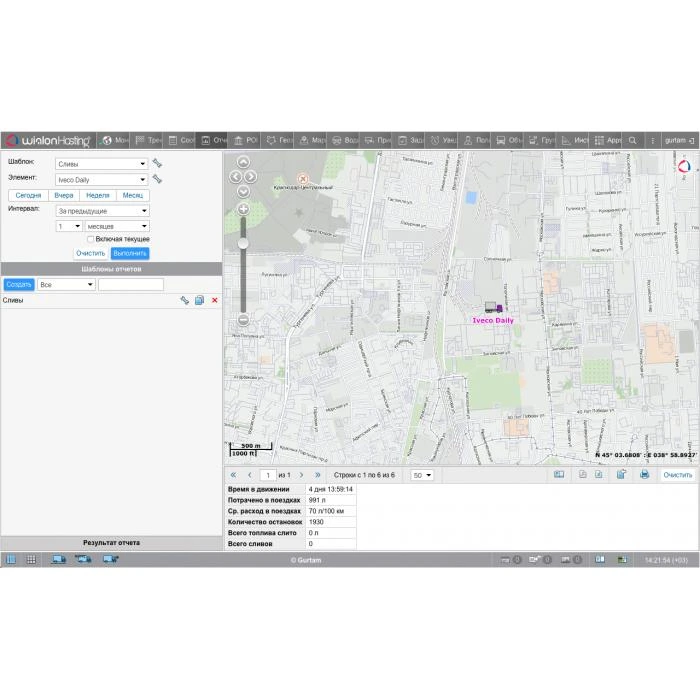Zoom out the map with minus button

[243, 320]
